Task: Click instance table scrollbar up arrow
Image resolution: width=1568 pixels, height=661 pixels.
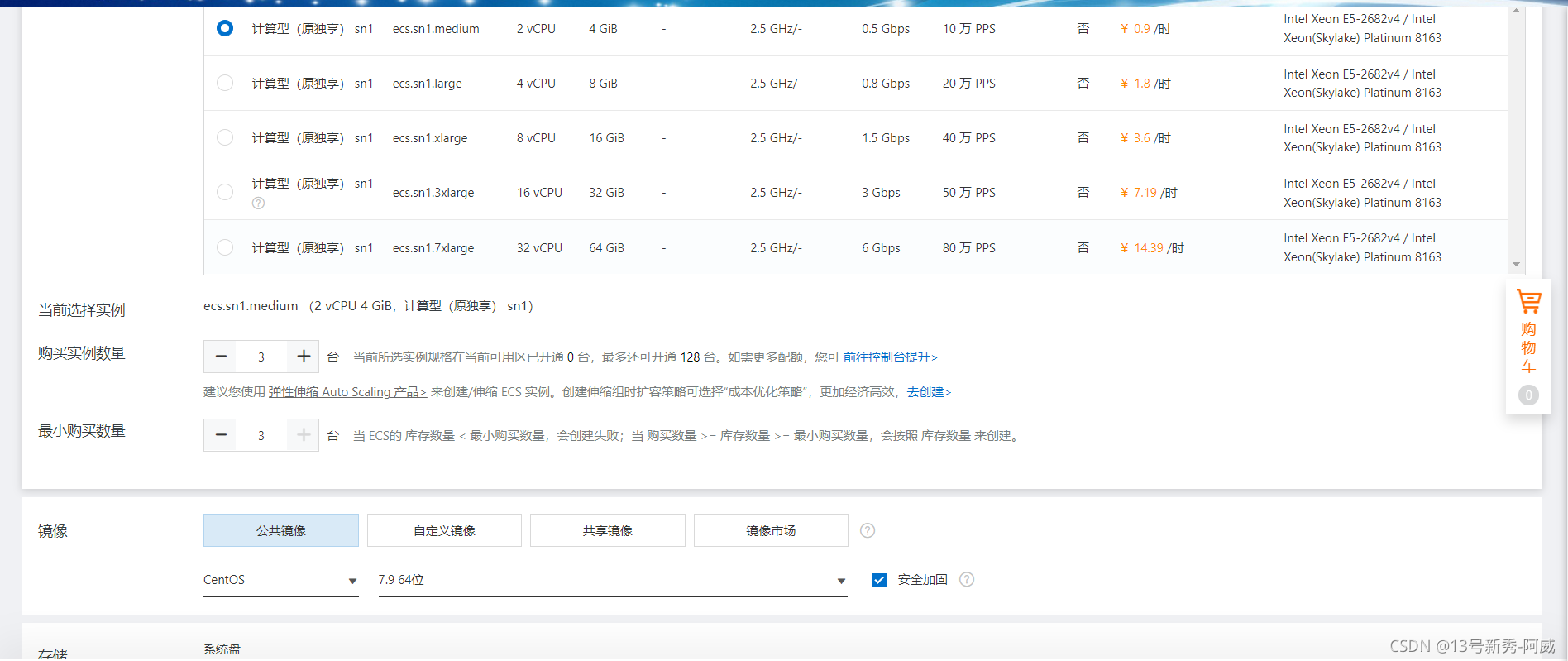Action: click(1516, 11)
